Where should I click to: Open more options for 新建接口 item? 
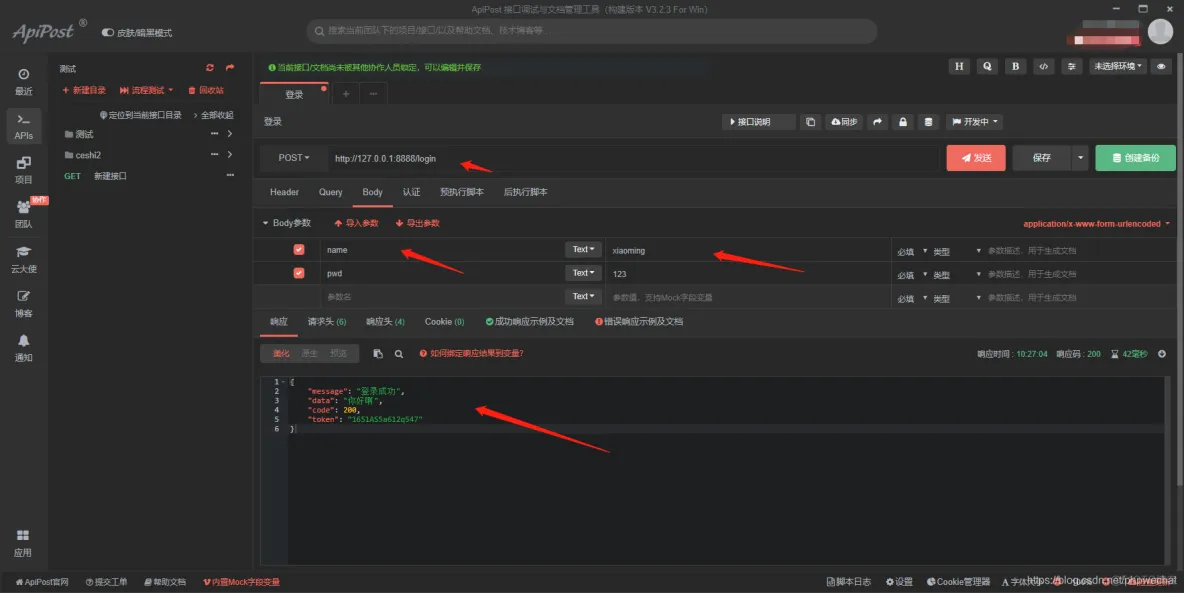pyautogui.click(x=230, y=175)
